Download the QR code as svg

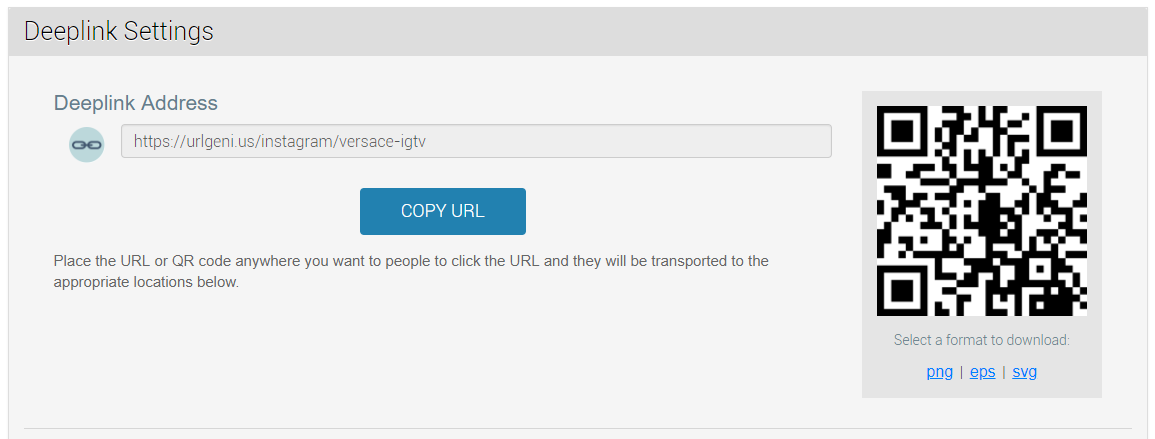1025,372
